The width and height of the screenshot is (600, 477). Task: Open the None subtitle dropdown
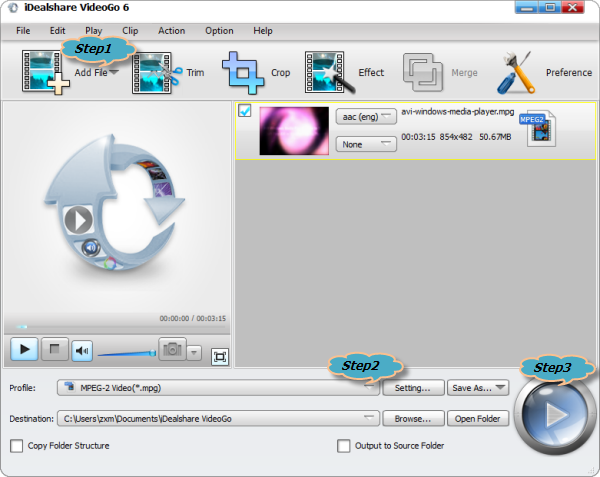[366, 145]
